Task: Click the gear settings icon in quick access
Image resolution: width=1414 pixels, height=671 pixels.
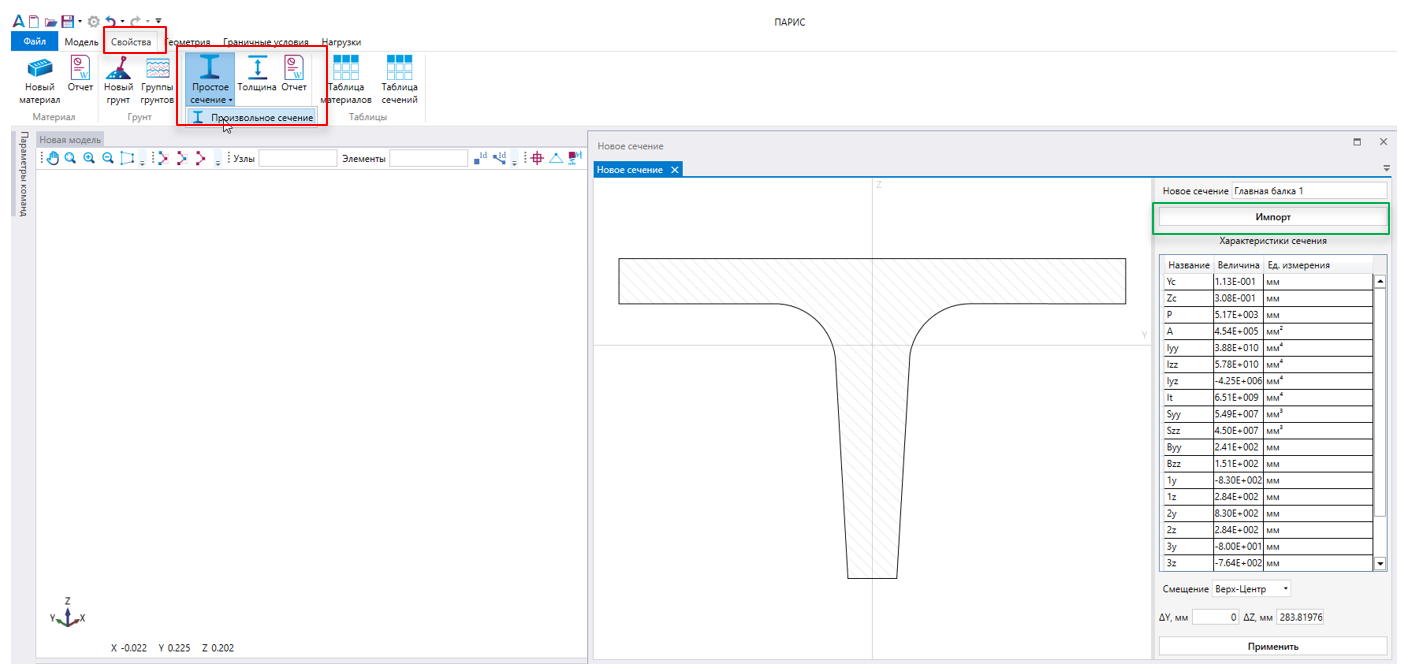Action: [x=94, y=21]
